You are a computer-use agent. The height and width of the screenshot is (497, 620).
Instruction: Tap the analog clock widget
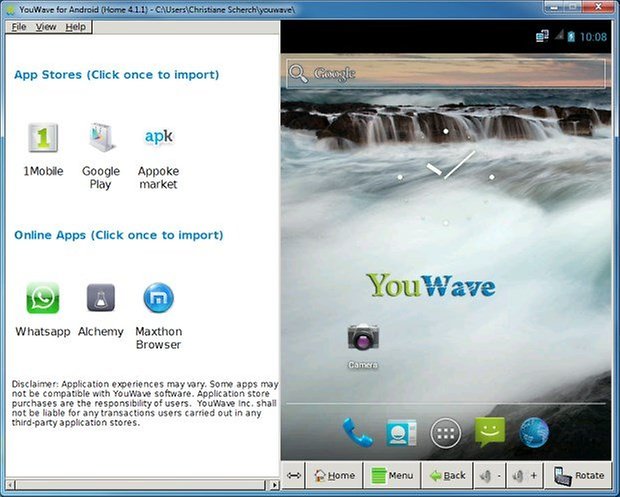[446, 177]
